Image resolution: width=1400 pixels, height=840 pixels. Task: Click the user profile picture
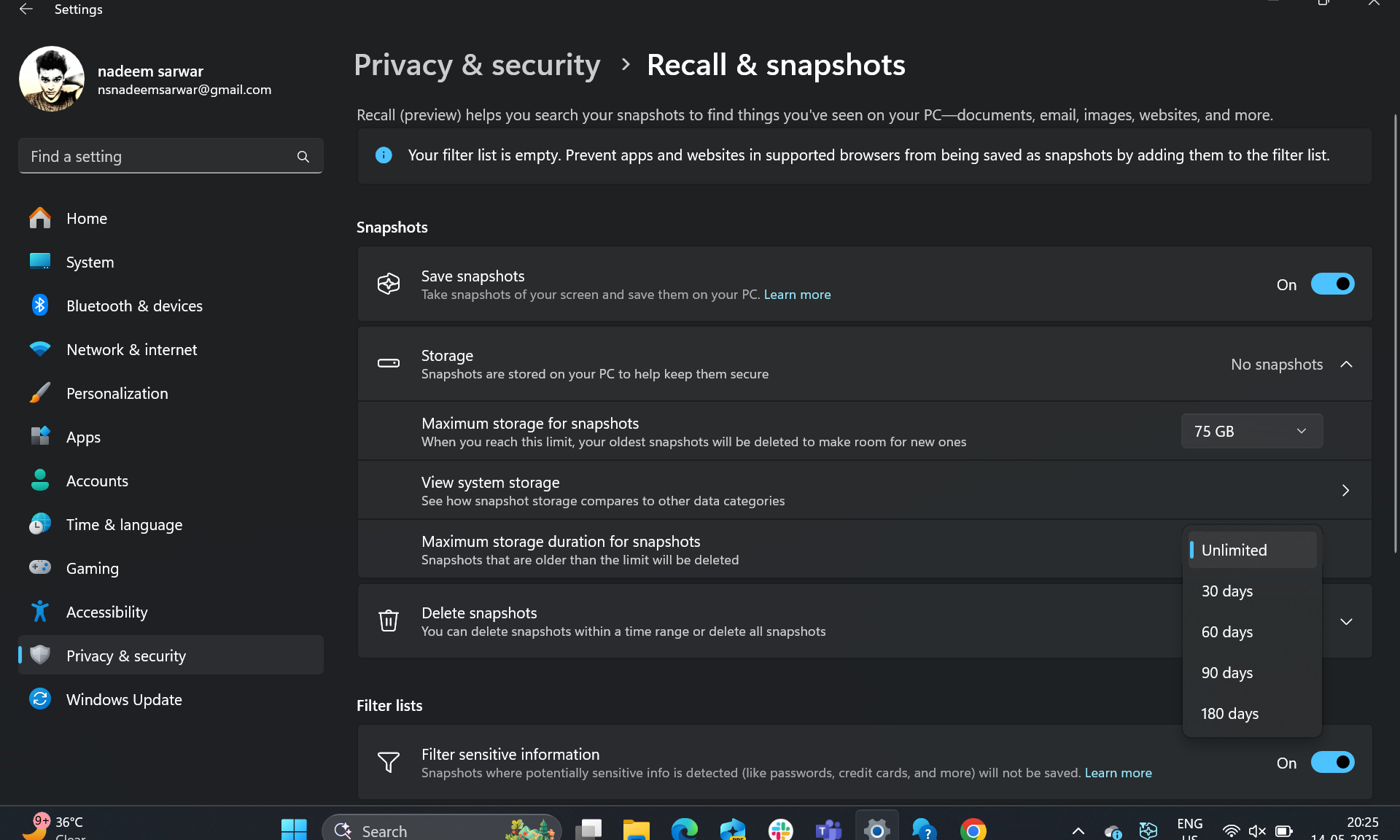click(51, 79)
